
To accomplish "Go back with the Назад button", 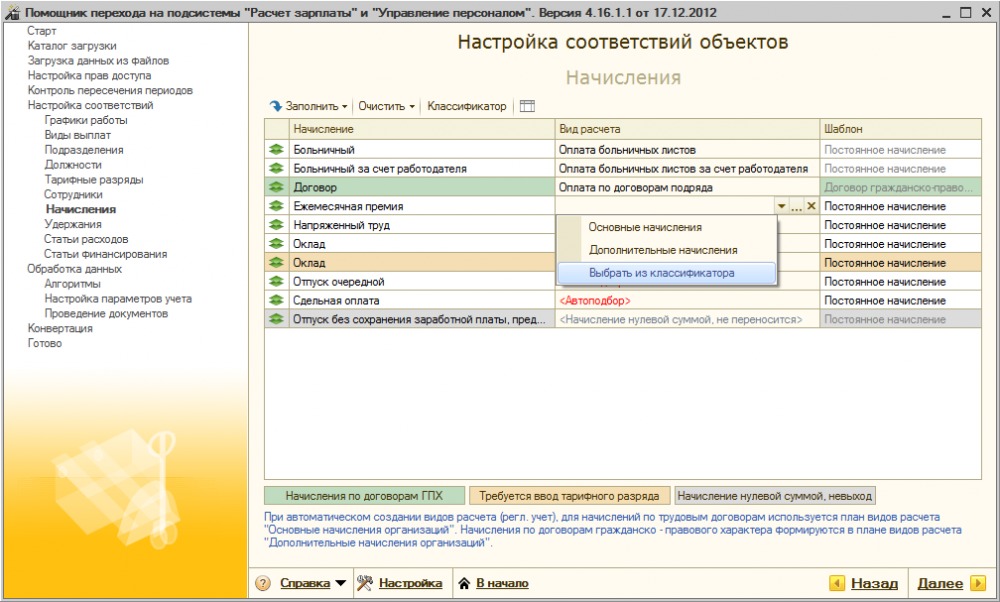I will (874, 583).
